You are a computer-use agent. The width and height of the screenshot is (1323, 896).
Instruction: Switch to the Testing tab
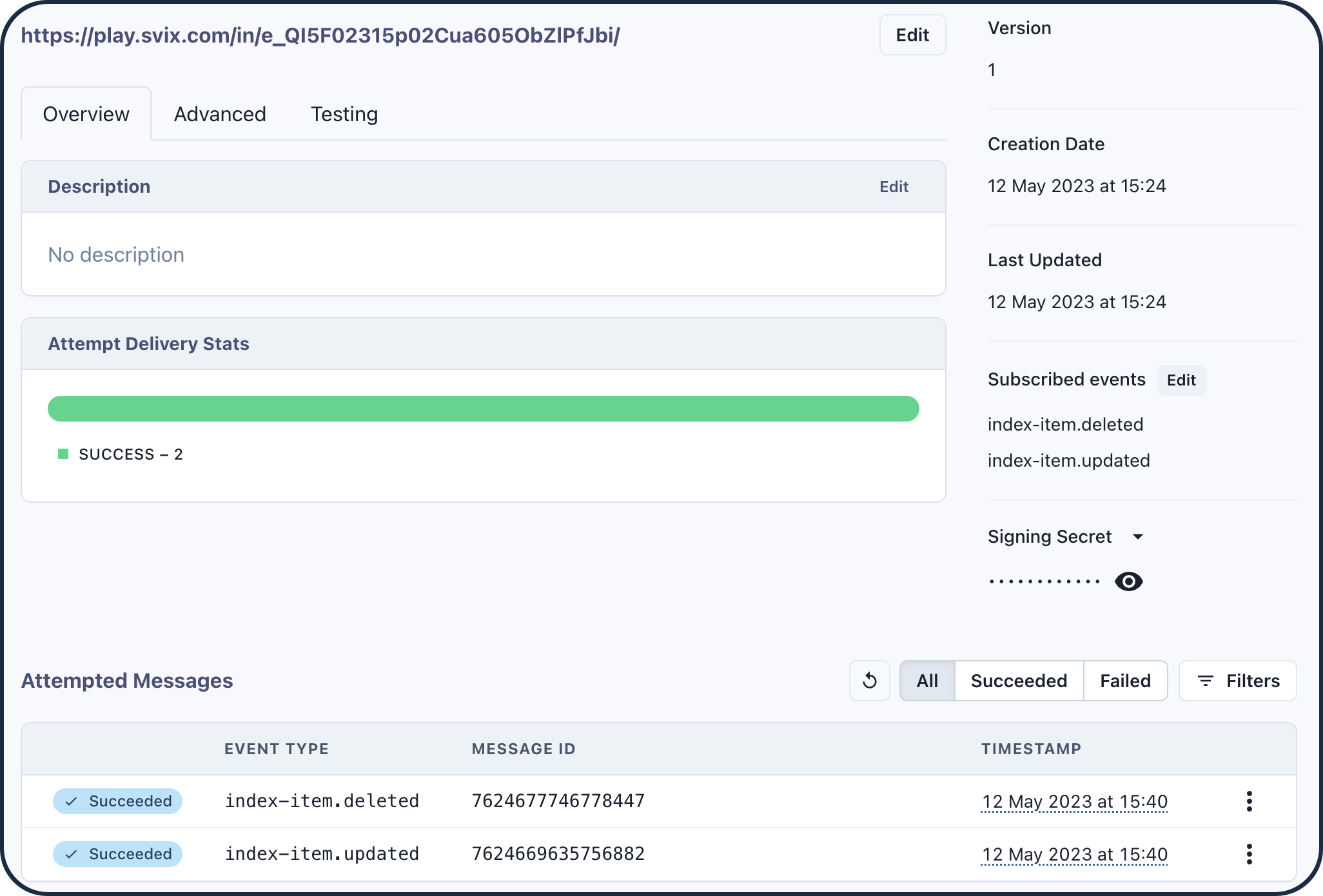tap(344, 114)
